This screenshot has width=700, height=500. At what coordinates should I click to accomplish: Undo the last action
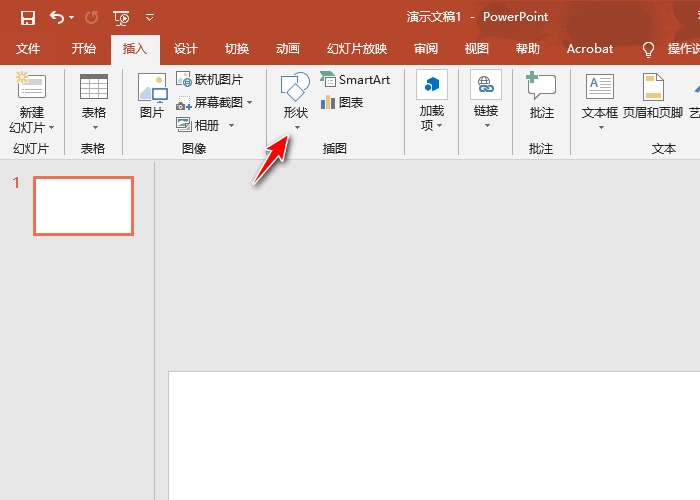click(57, 17)
